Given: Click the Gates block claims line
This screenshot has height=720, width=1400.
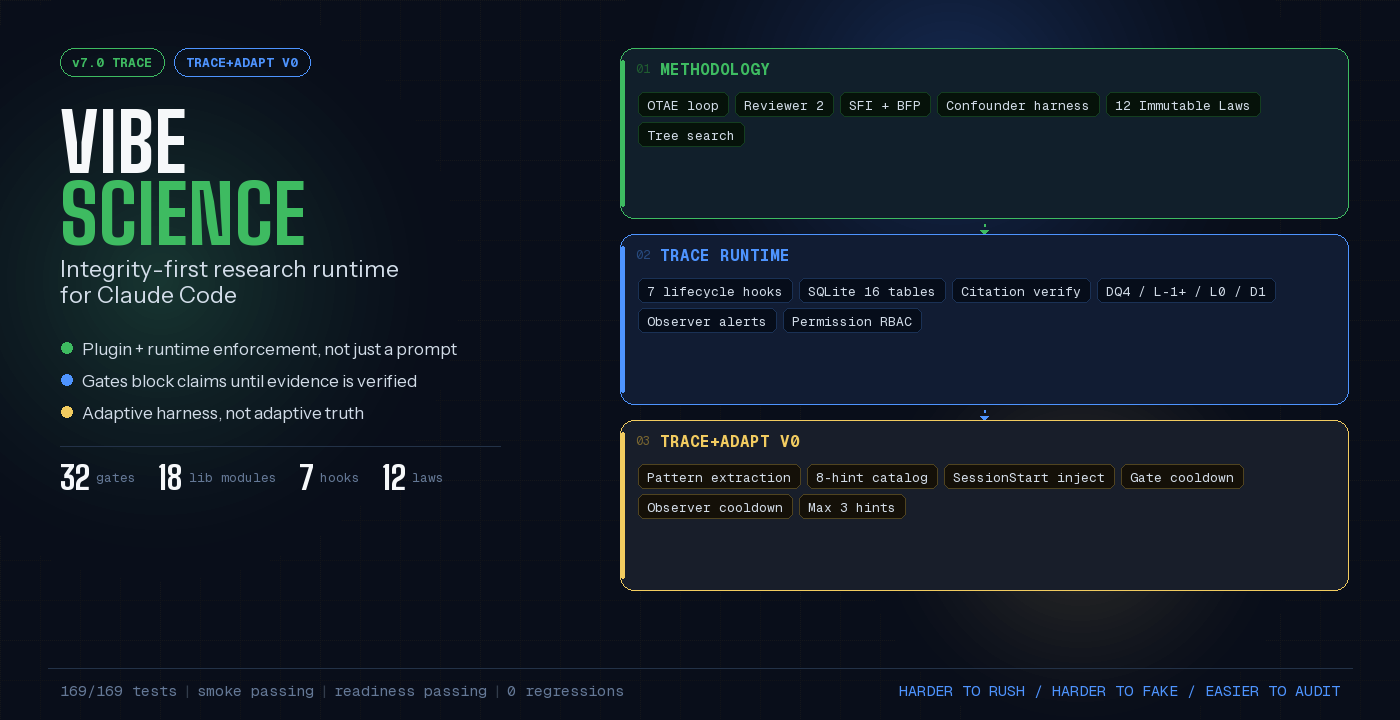Looking at the screenshot, I should (249, 381).
